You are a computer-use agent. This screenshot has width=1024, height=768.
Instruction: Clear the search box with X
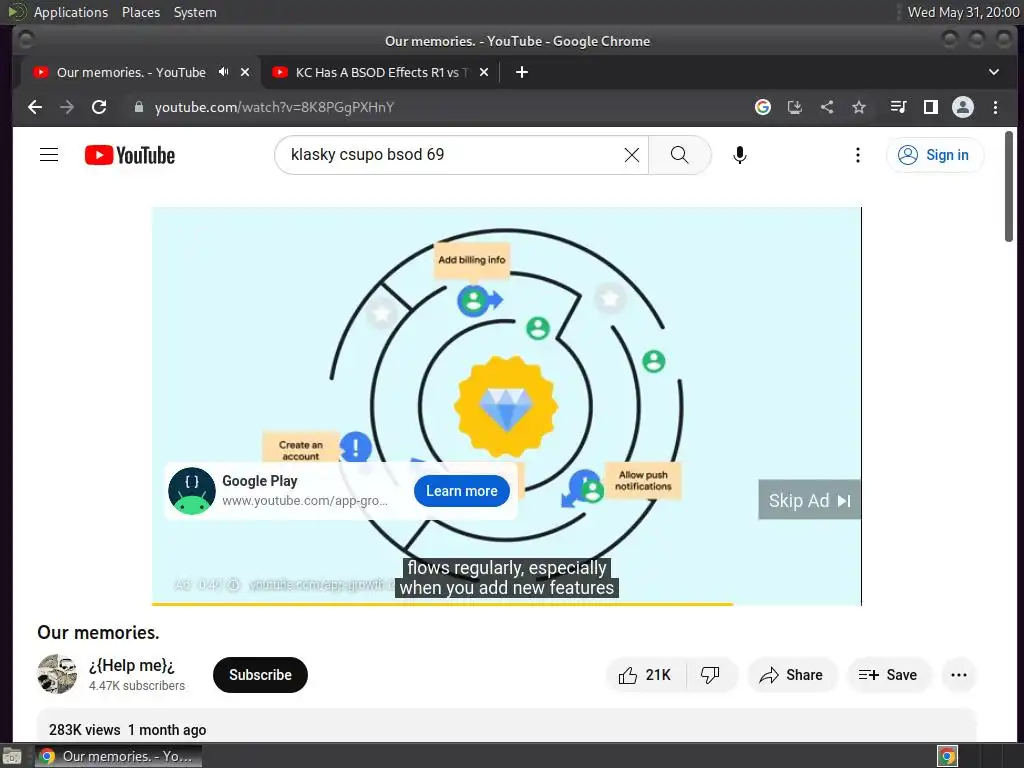point(632,155)
